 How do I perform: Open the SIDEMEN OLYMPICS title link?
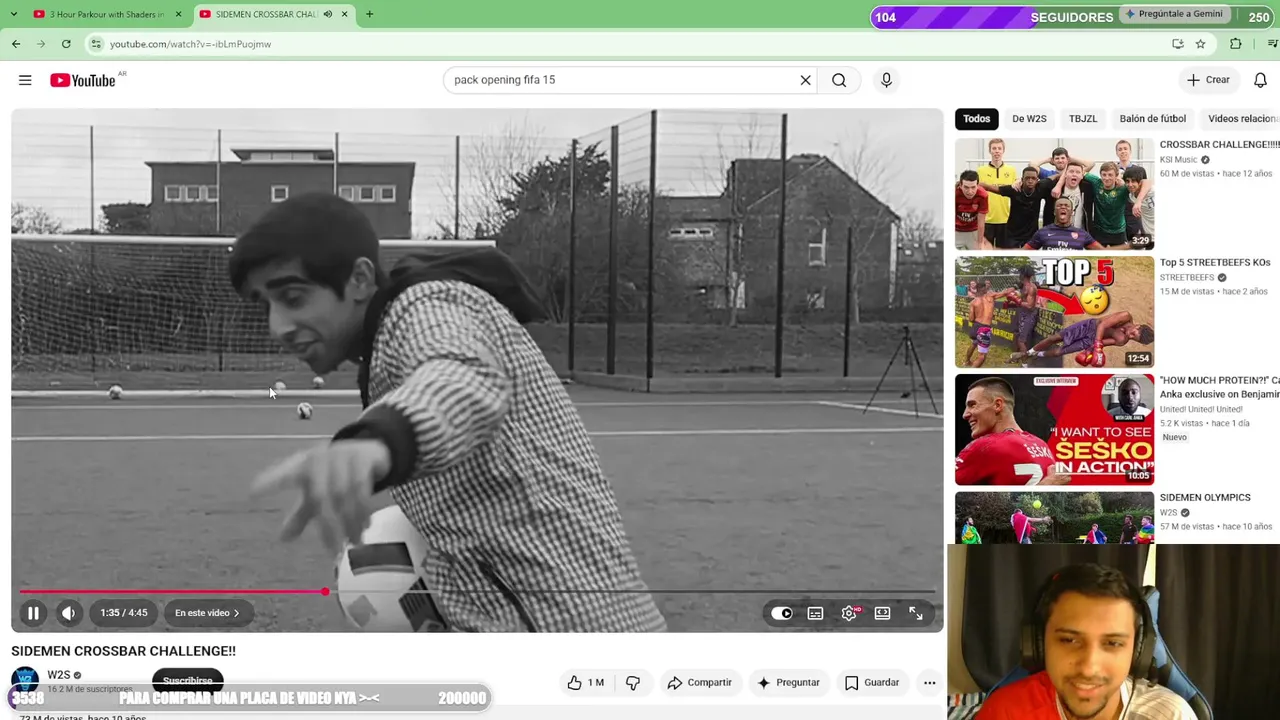1205,498
